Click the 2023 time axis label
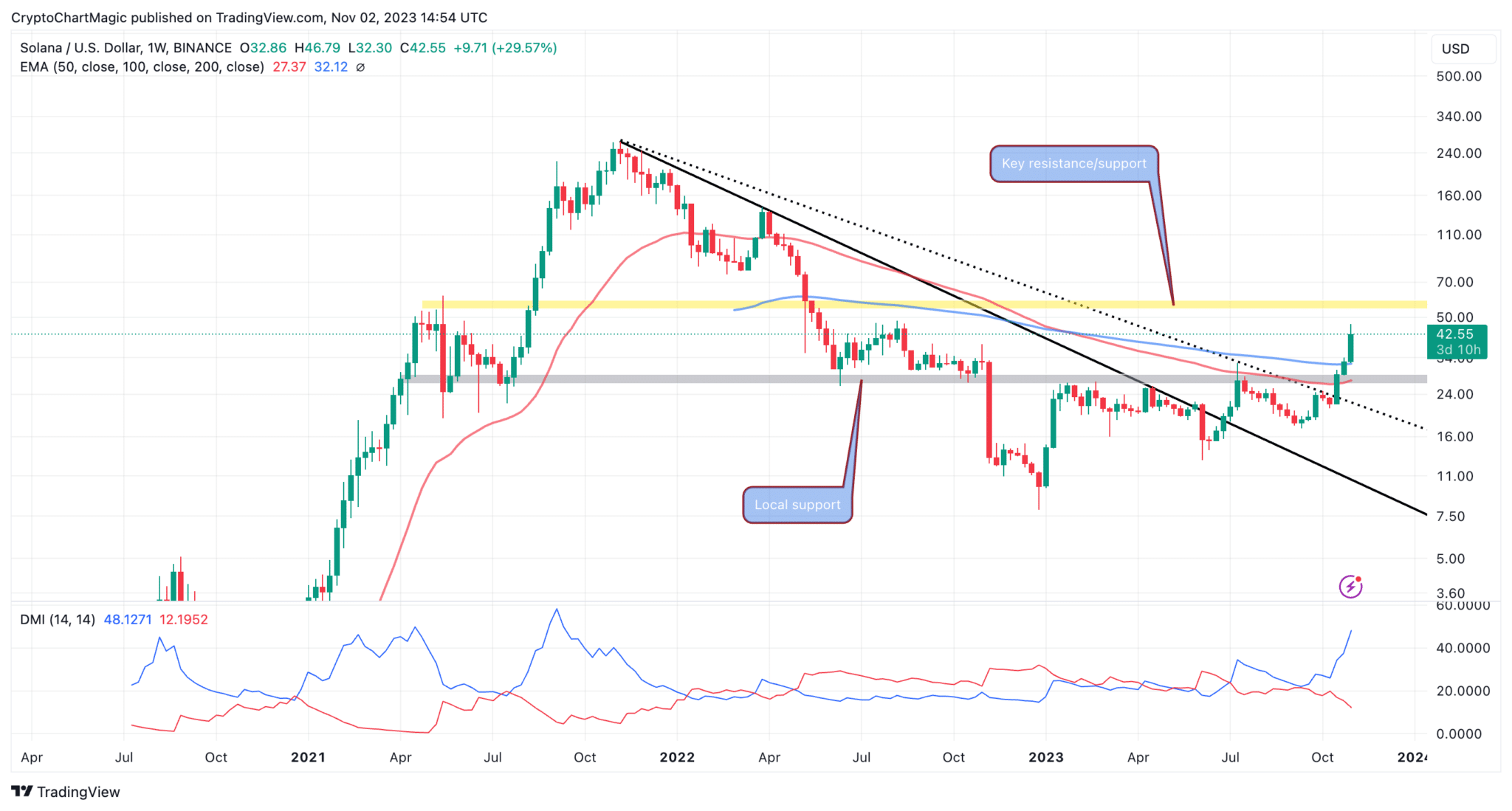 coord(1045,757)
